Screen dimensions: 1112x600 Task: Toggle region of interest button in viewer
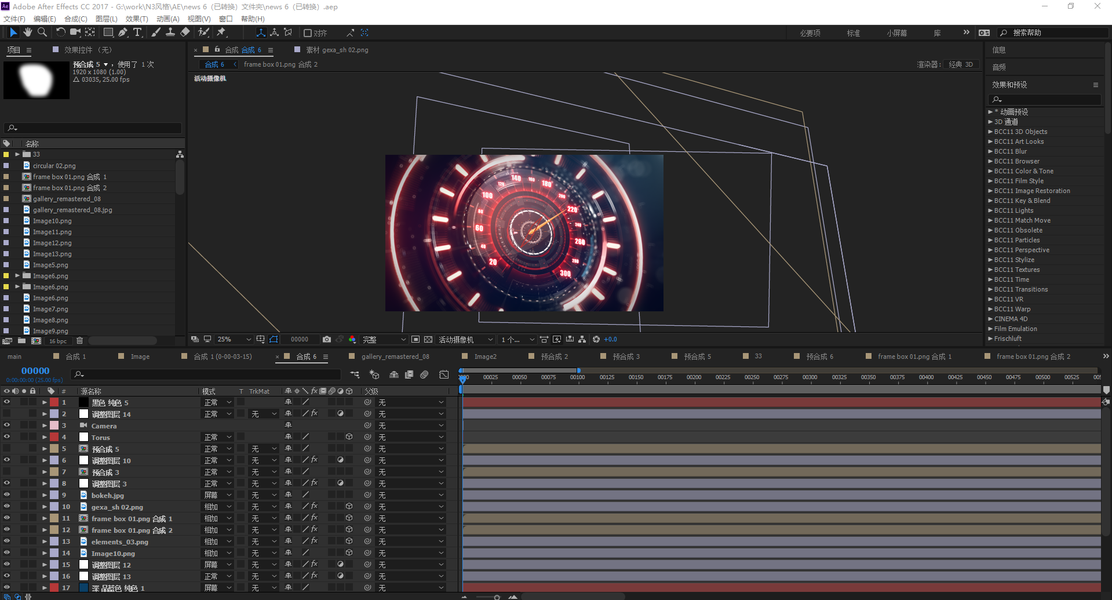coord(416,340)
